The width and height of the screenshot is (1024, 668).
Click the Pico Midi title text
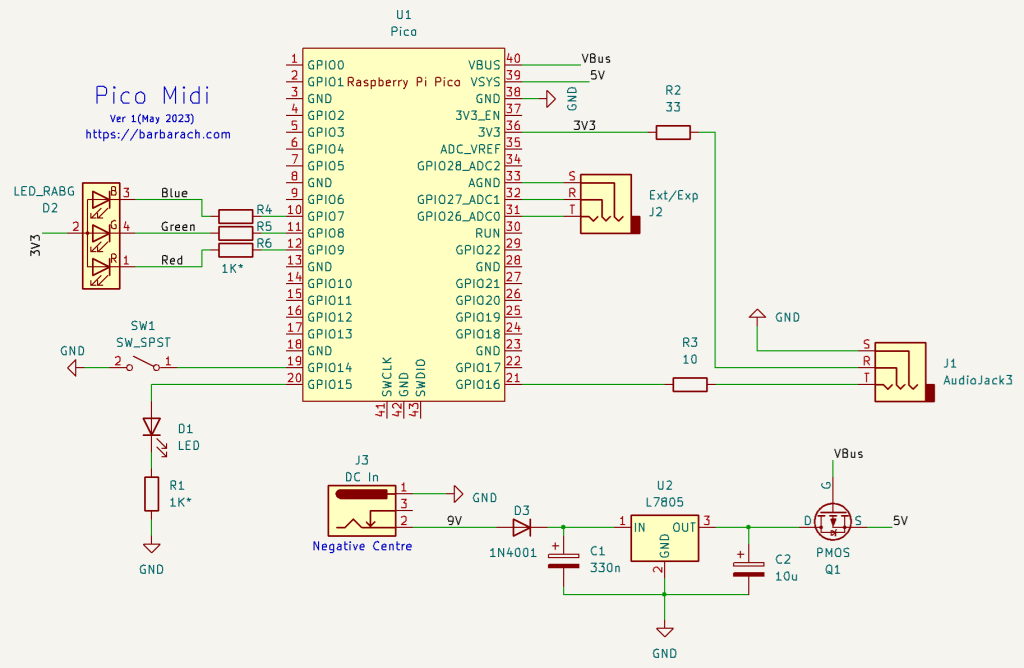[x=152, y=95]
